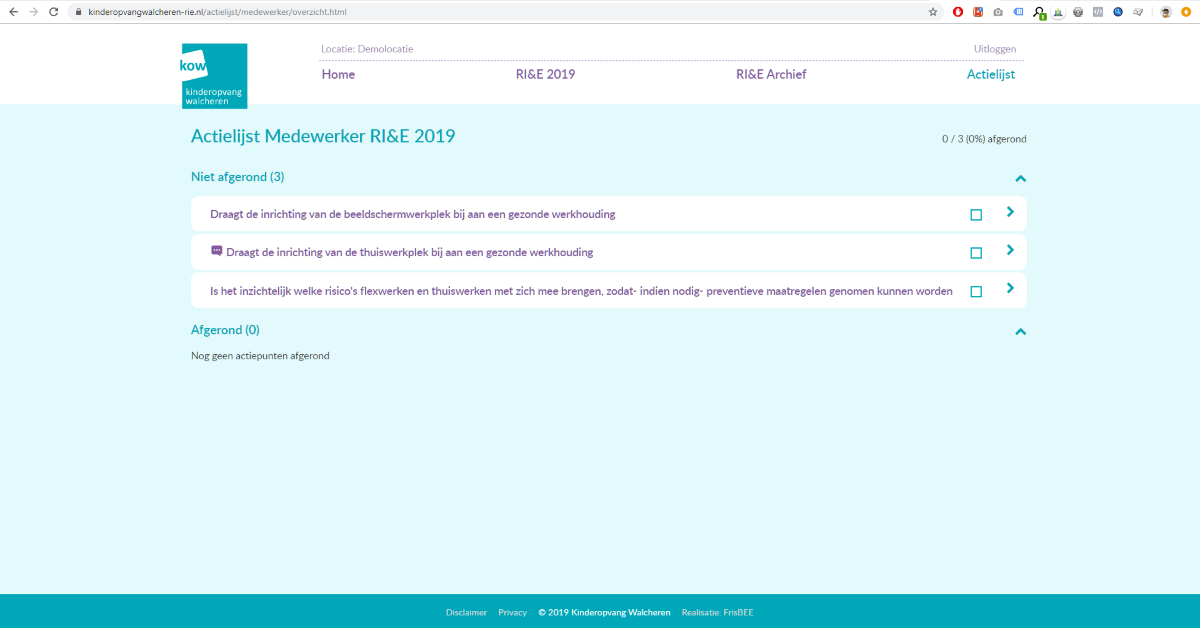The image size is (1200, 628).
Task: Click the comment bubble icon on thuiswerkplek item
Action: coord(216,251)
